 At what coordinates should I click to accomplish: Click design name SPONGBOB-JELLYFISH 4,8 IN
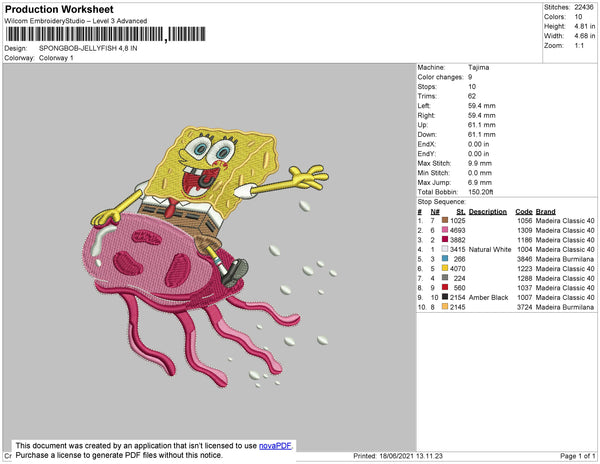click(x=88, y=48)
